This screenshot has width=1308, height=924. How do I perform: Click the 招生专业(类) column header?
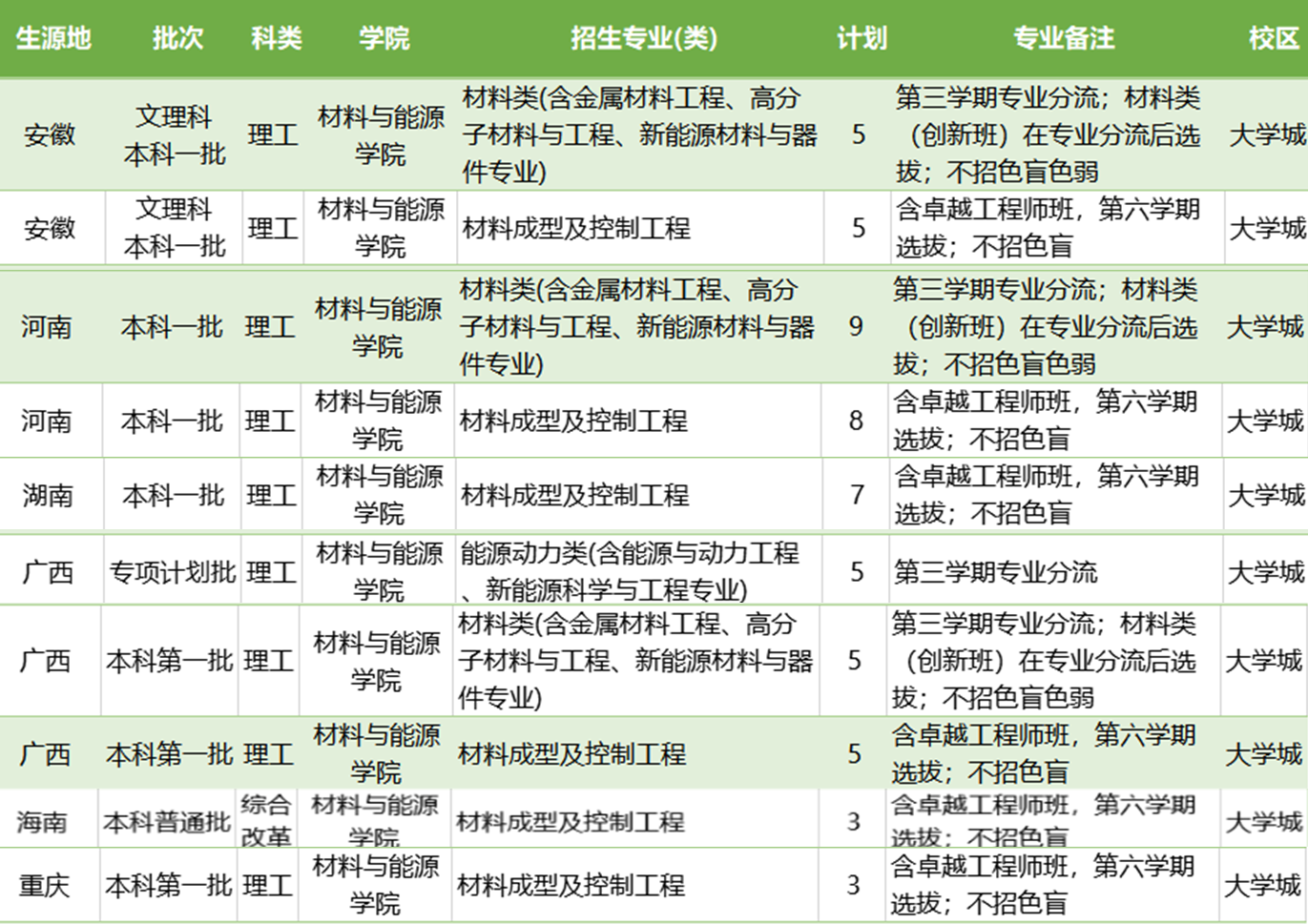click(643, 38)
